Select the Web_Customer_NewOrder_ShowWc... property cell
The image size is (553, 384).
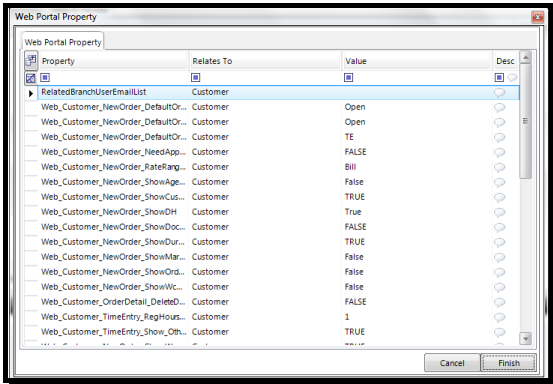[114, 287]
